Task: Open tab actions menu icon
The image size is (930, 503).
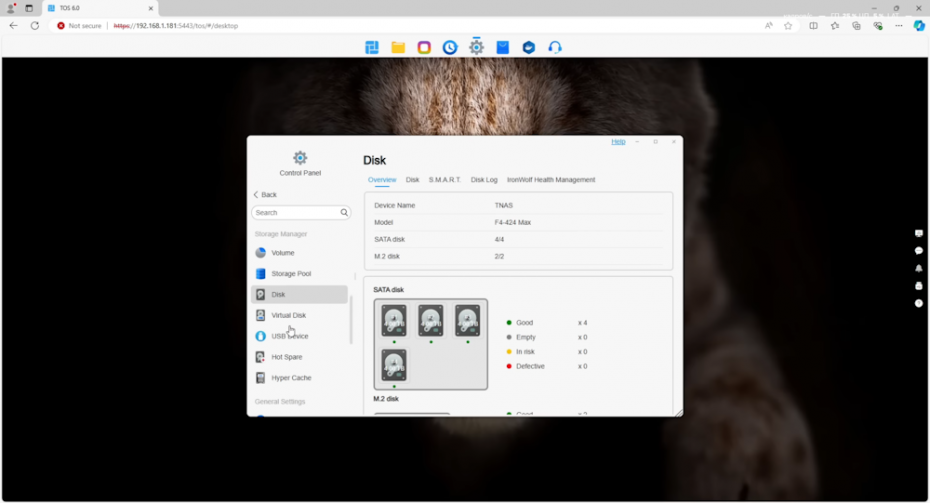Action: coord(29,8)
